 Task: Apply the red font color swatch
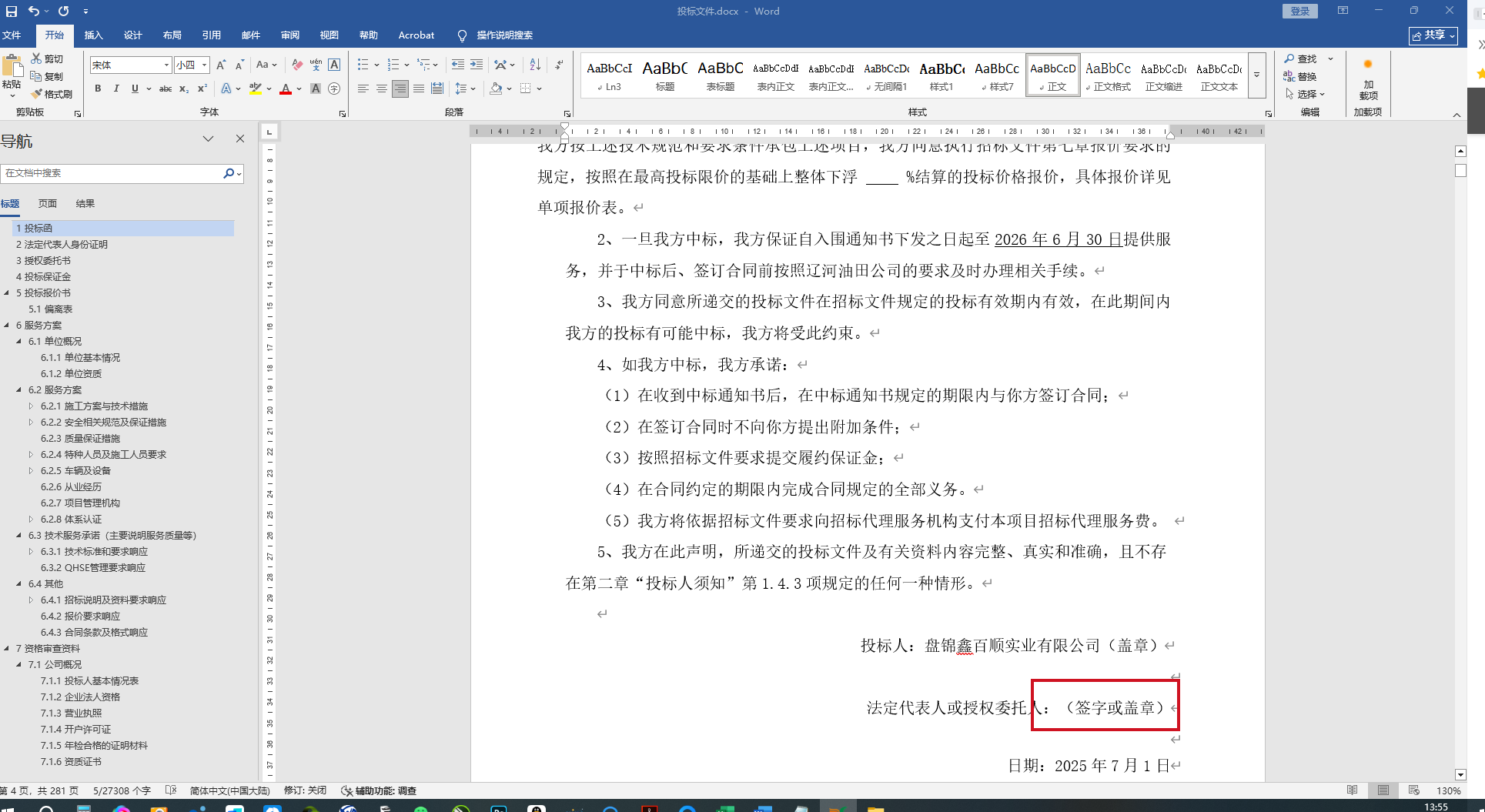[286, 89]
